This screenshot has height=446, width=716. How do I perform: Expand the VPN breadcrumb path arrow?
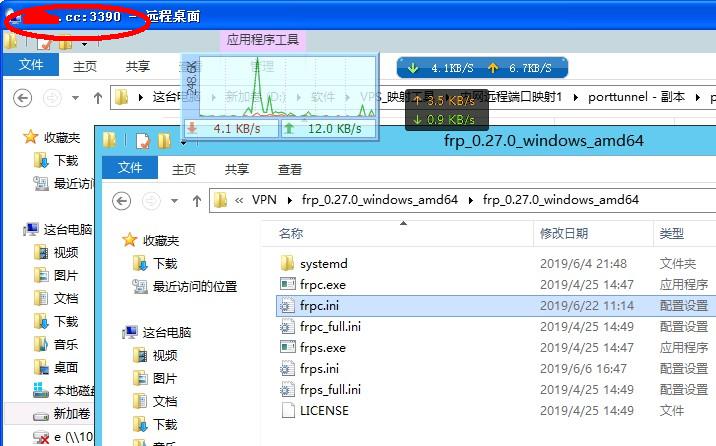tap(293, 201)
